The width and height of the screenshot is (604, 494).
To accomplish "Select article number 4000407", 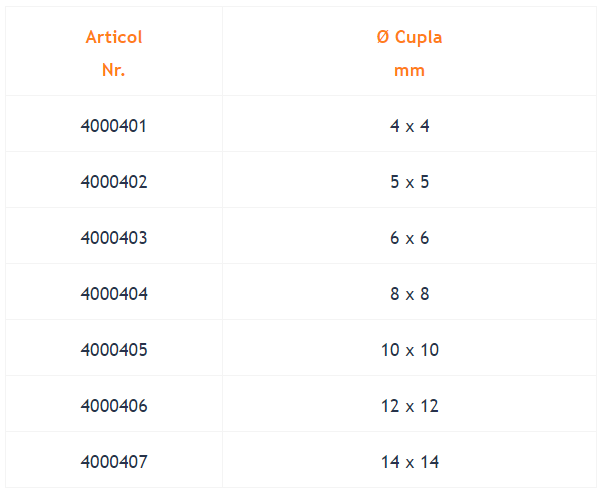I will 114,462.
